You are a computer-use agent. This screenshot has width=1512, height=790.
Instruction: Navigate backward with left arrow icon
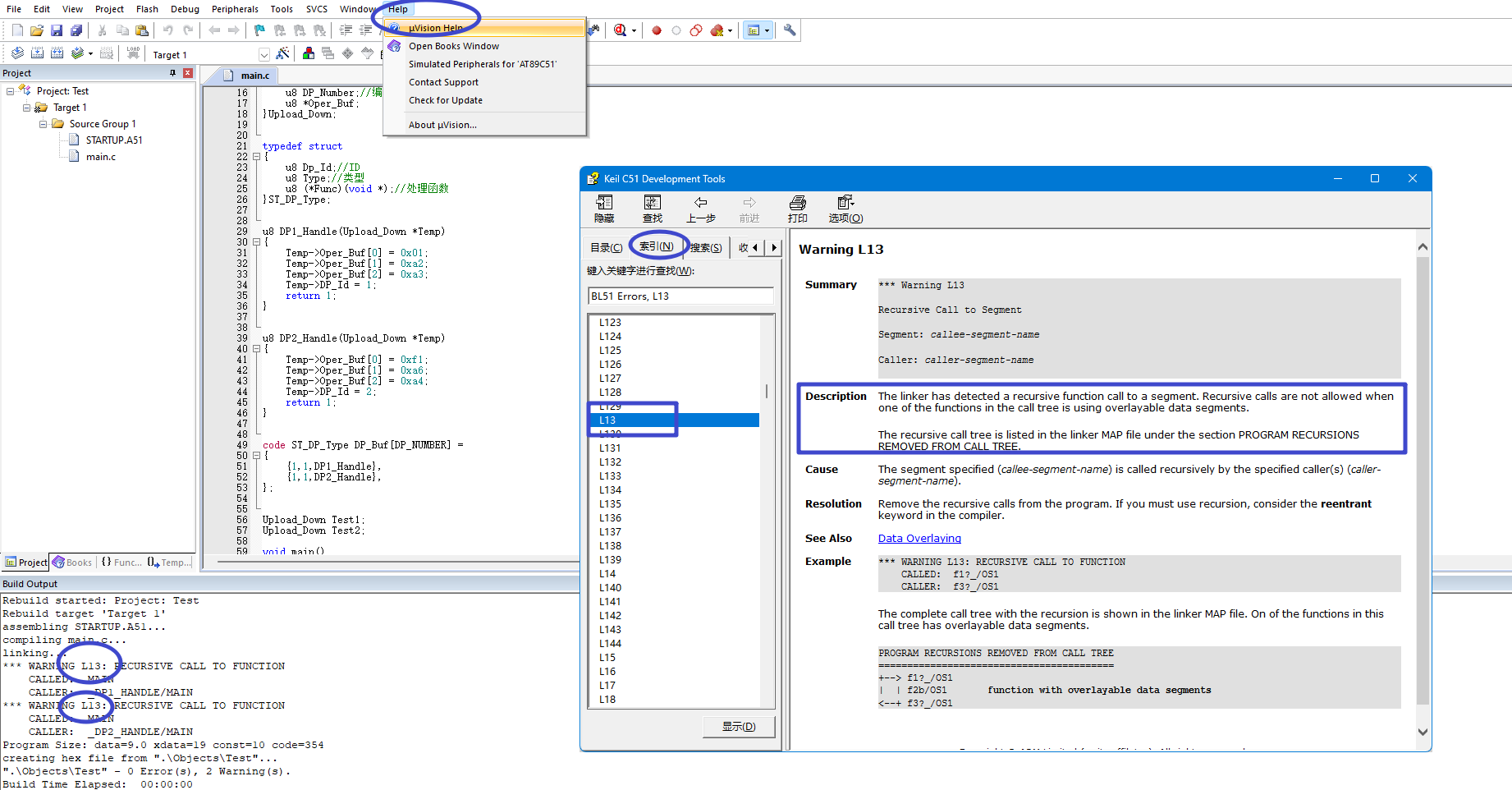tap(214, 30)
